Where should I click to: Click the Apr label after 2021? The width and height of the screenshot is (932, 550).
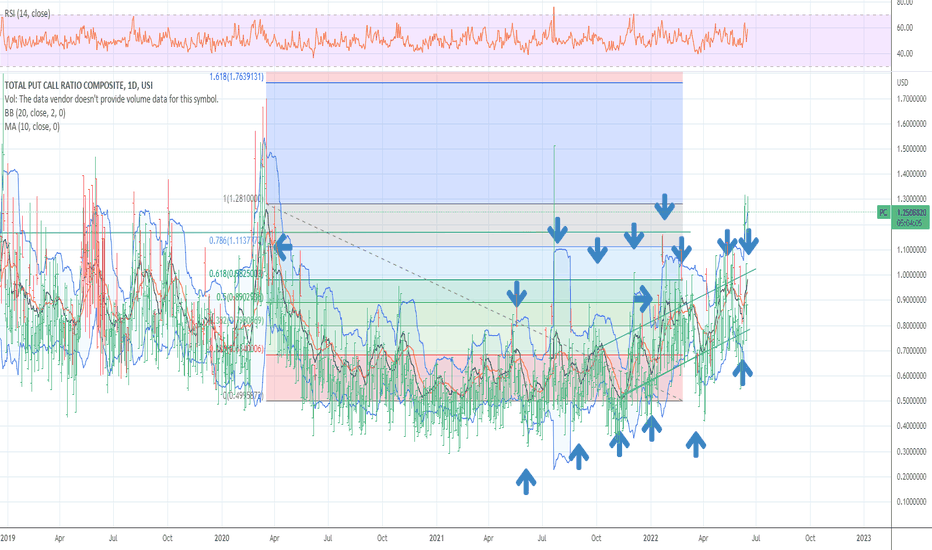(x=488, y=538)
